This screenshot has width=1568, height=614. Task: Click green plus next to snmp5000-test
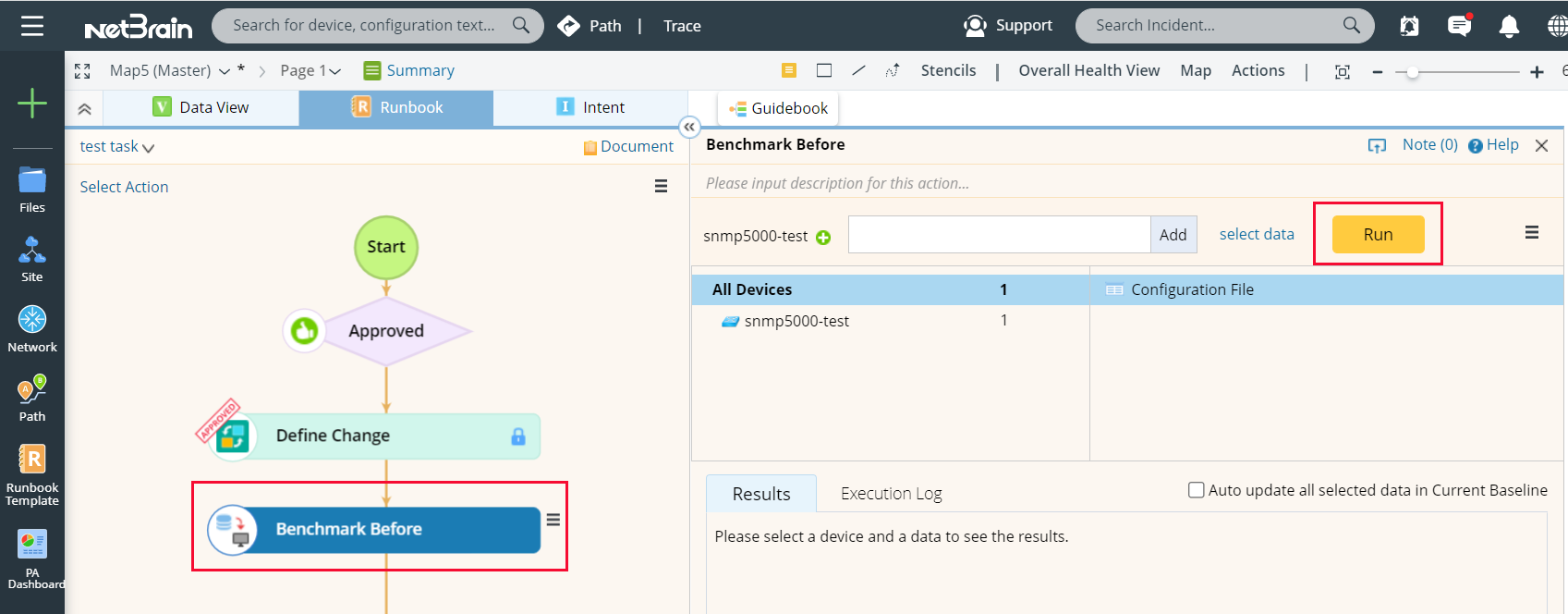pyautogui.click(x=823, y=238)
